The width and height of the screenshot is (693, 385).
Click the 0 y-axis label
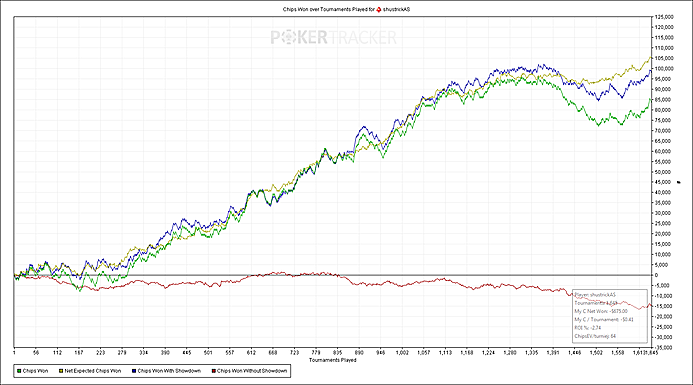coord(656,275)
